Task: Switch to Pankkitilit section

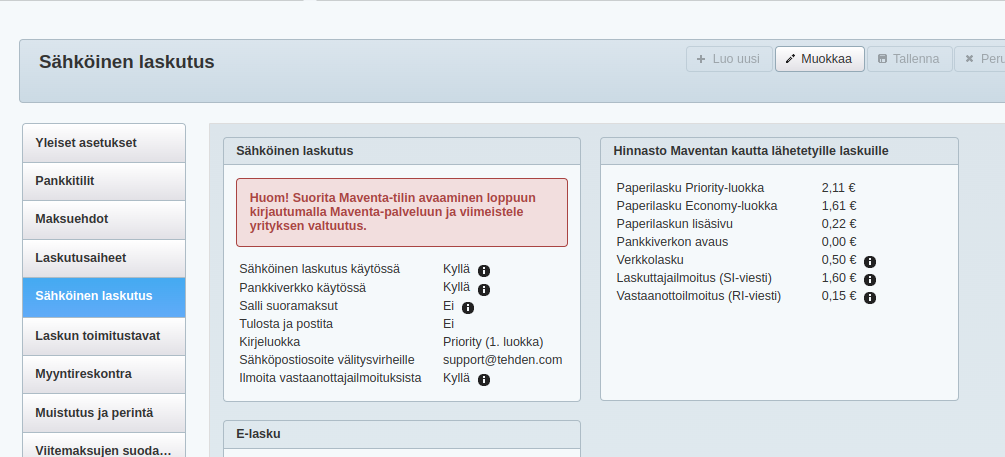Action: pyautogui.click(x=104, y=181)
